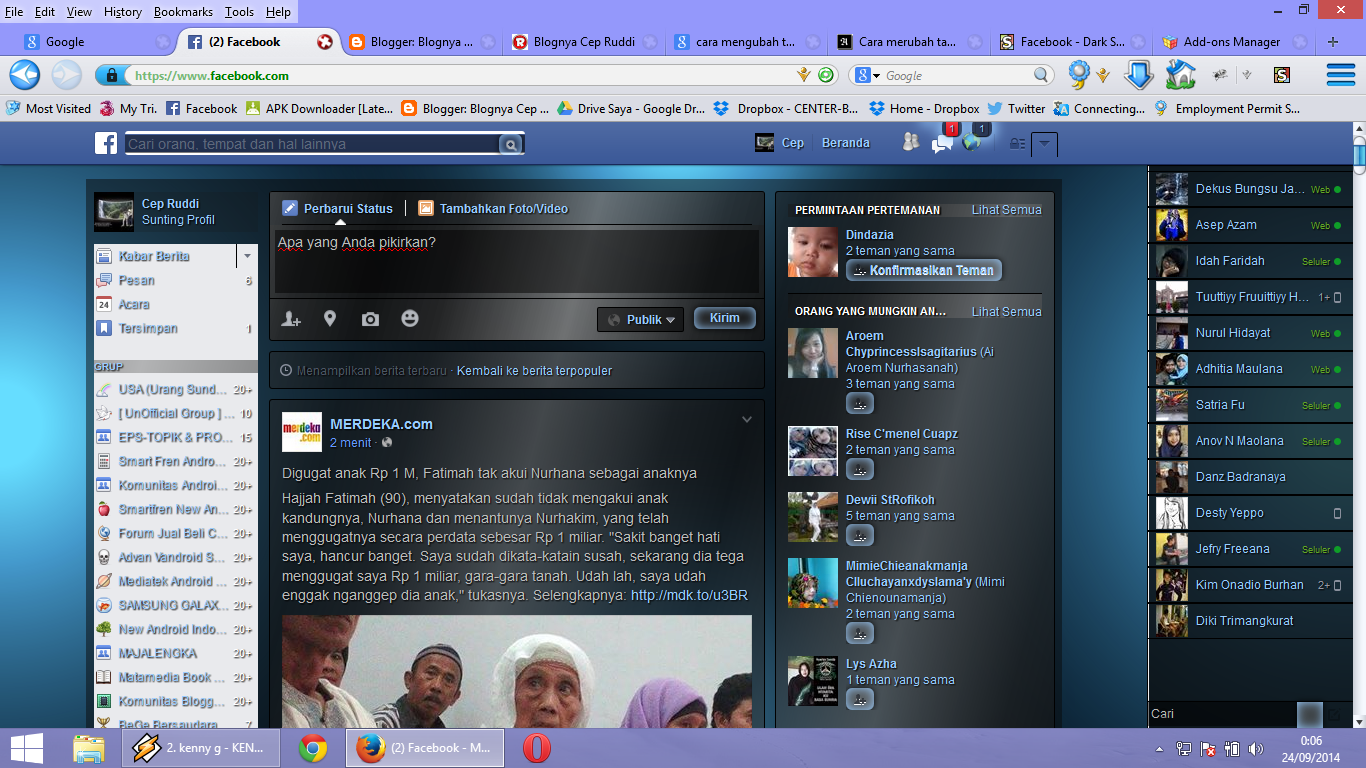Image resolution: width=1366 pixels, height=768 pixels.
Task: Open the blue downloads arrow icon
Action: 1138,75
